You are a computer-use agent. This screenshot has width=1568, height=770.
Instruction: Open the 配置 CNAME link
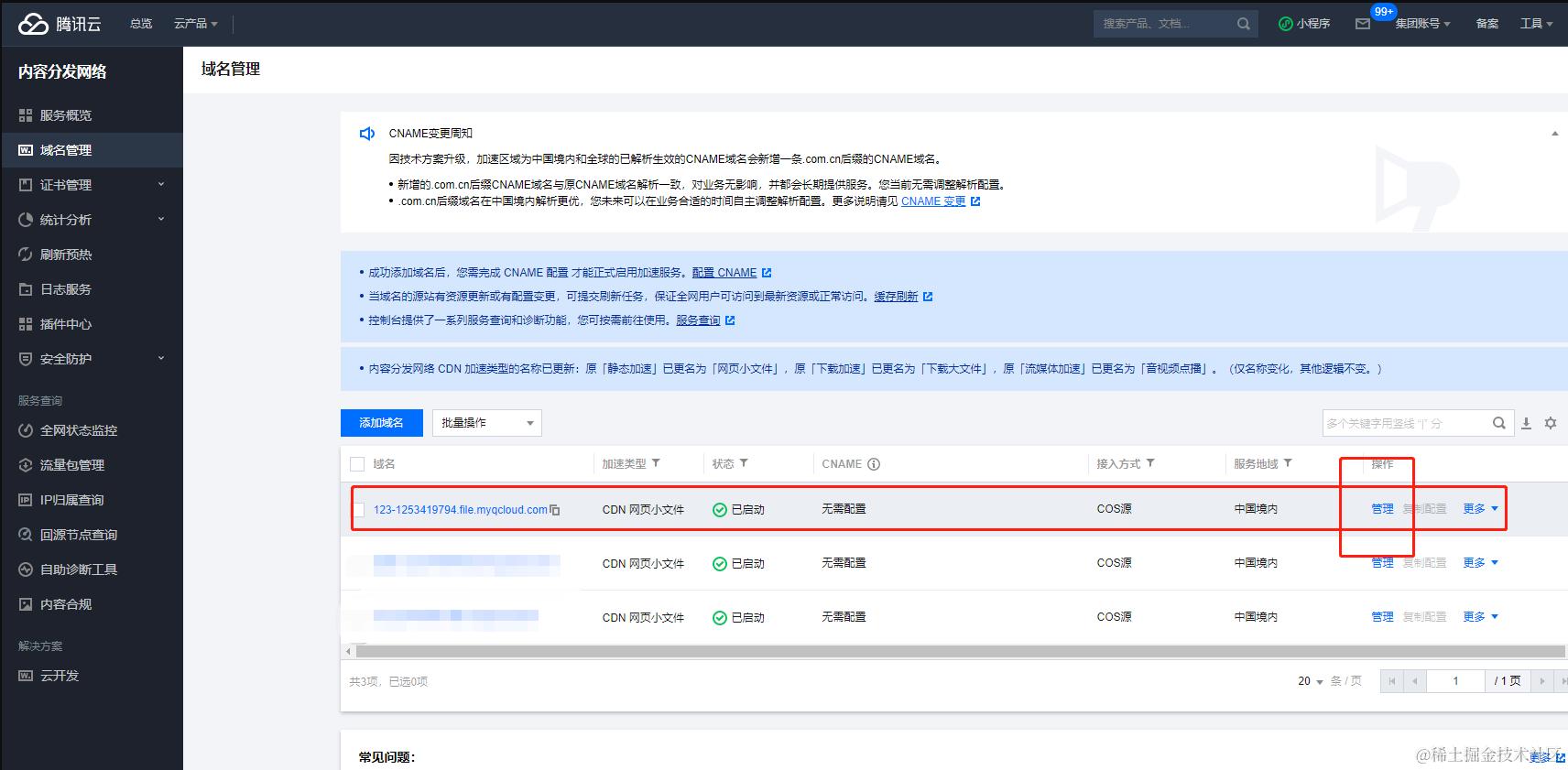pyautogui.click(x=724, y=273)
